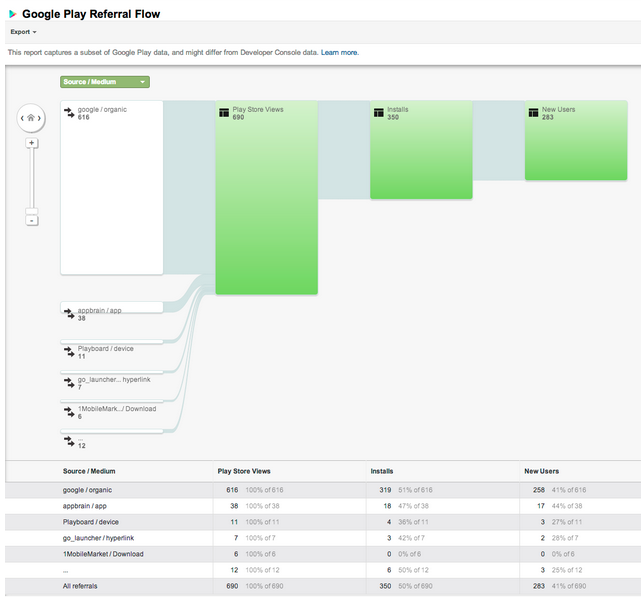
Task: Select google / organic table row label
Action: [x=87, y=490]
